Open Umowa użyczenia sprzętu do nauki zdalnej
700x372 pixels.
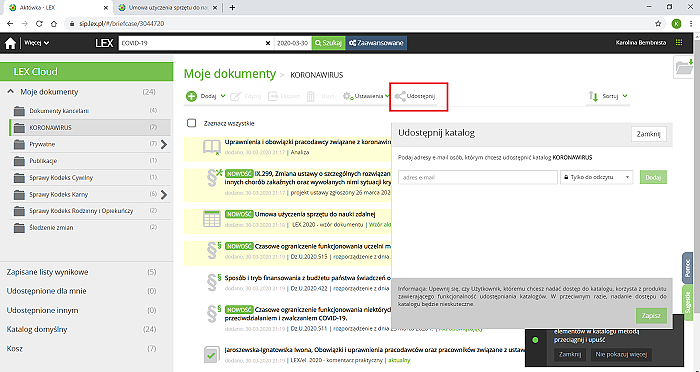point(315,214)
